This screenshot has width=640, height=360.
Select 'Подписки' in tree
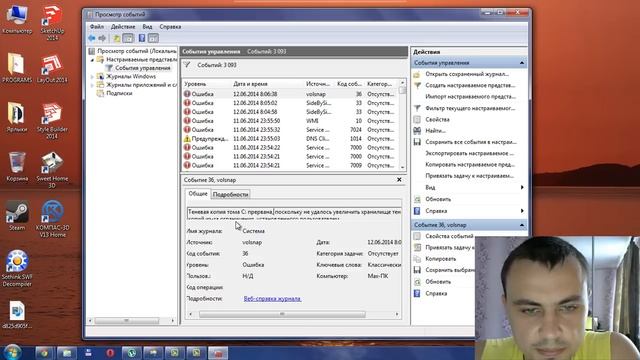tap(119, 93)
